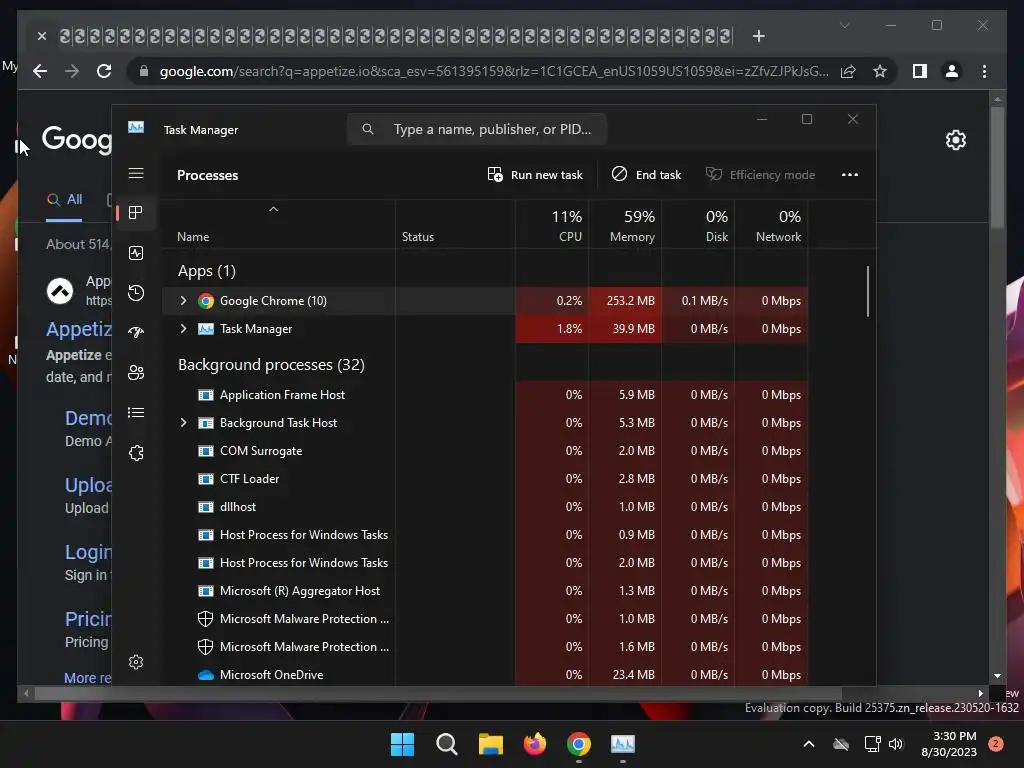Image resolution: width=1024 pixels, height=768 pixels.
Task: Open more options ellipsis in Task Manager
Action: (850, 174)
